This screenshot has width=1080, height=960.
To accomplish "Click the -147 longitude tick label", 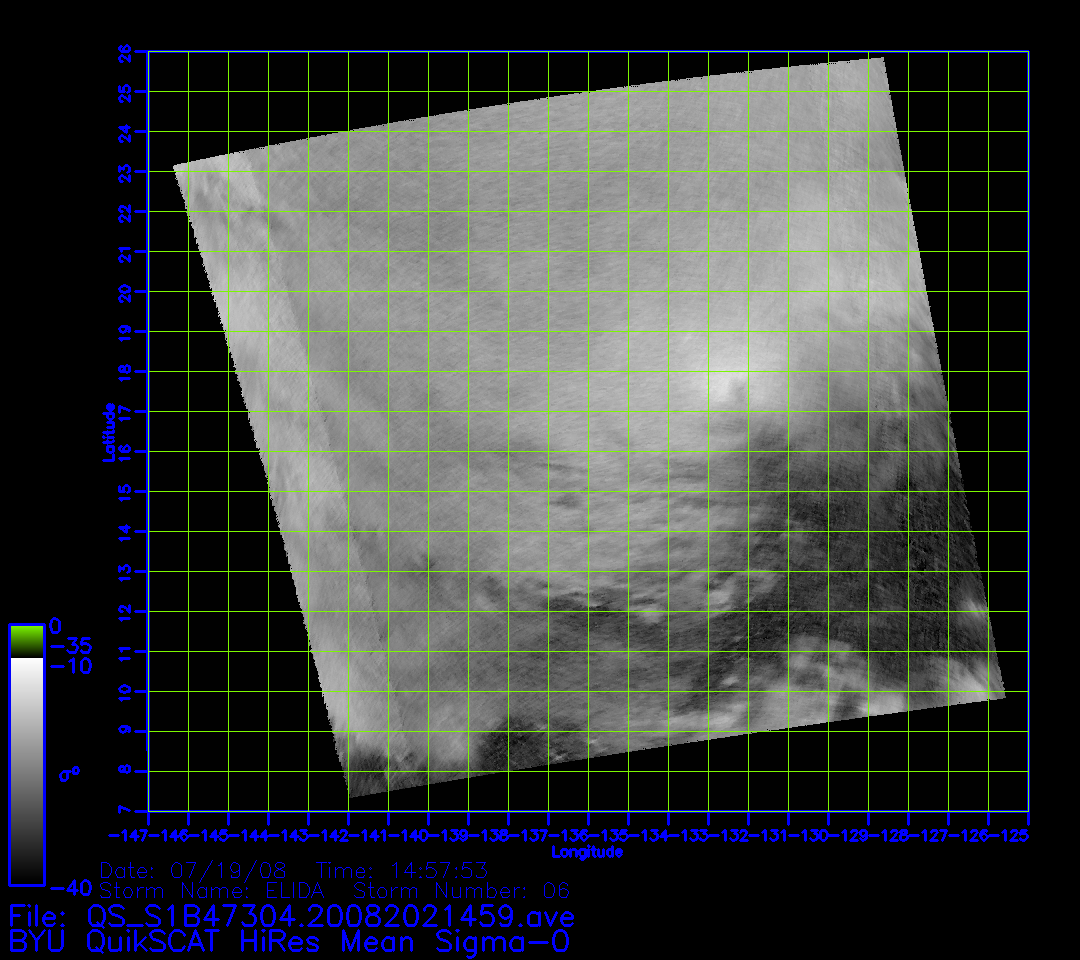I will pyautogui.click(x=129, y=834).
